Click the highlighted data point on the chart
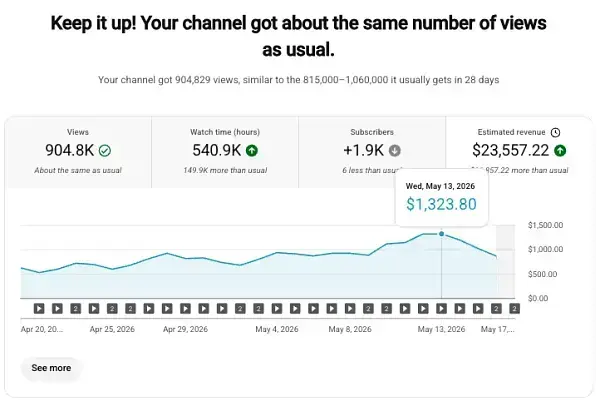 point(442,234)
